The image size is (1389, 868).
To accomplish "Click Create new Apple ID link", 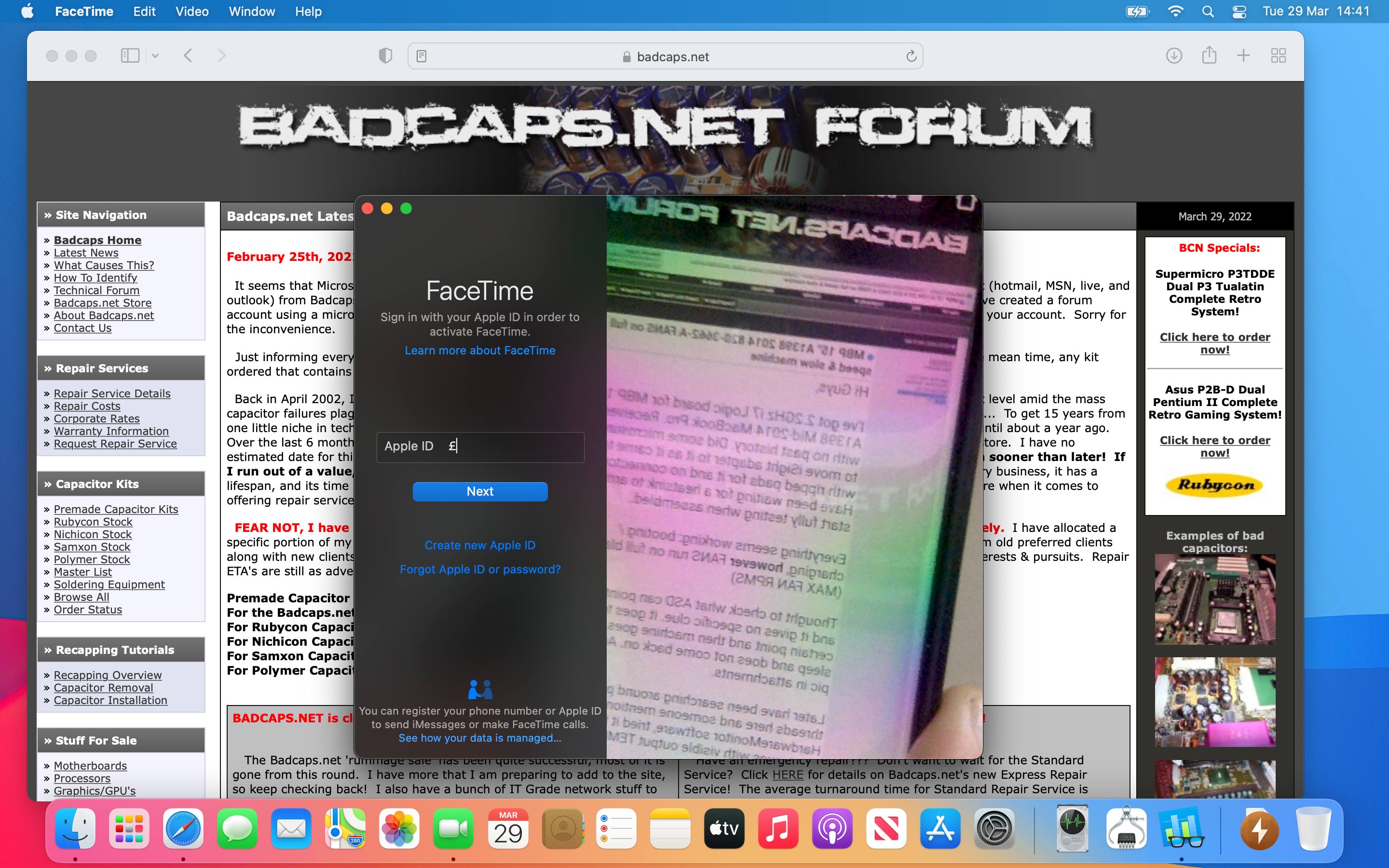I will 480,545.
